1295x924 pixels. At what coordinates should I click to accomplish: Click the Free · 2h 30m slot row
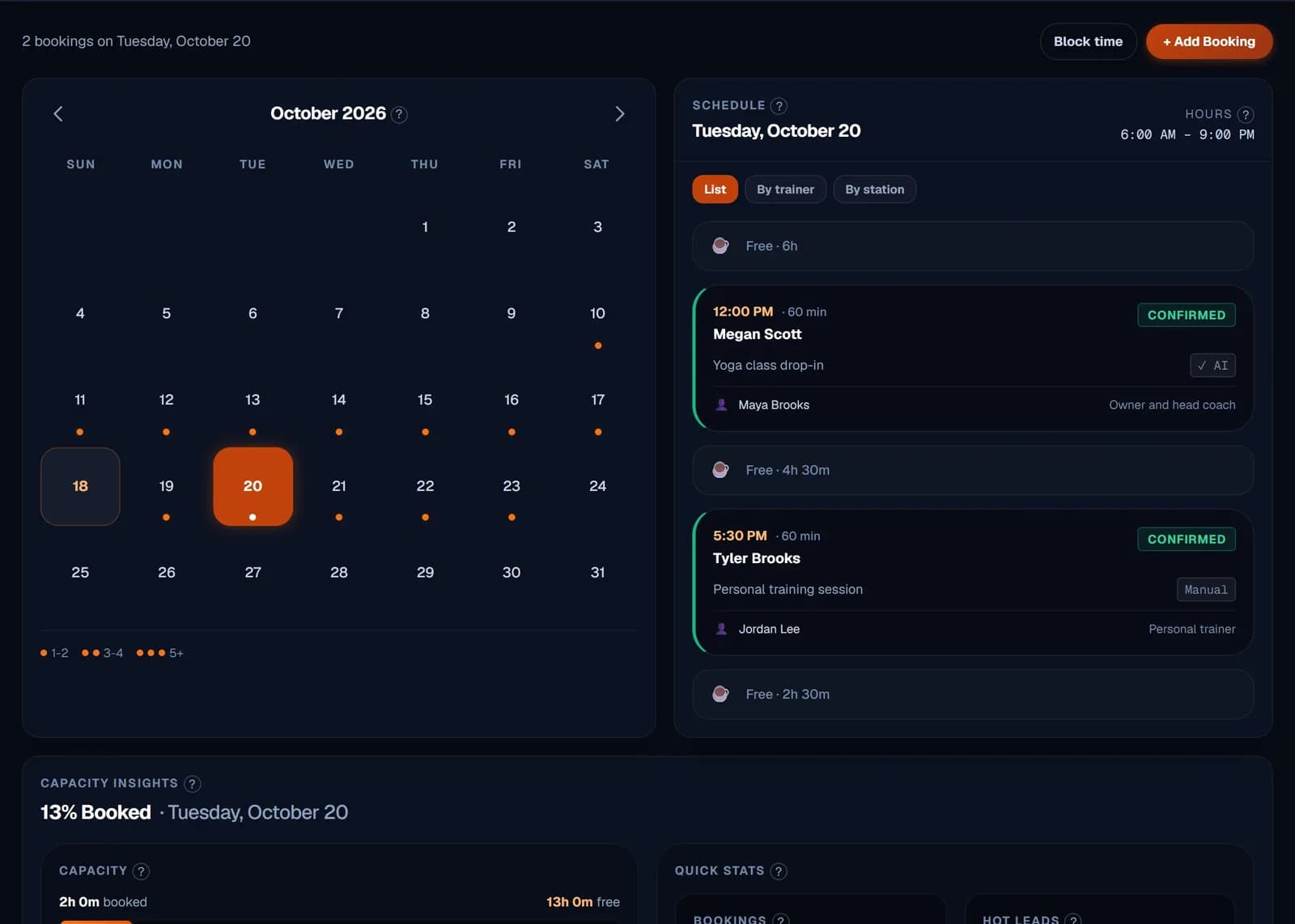(973, 694)
